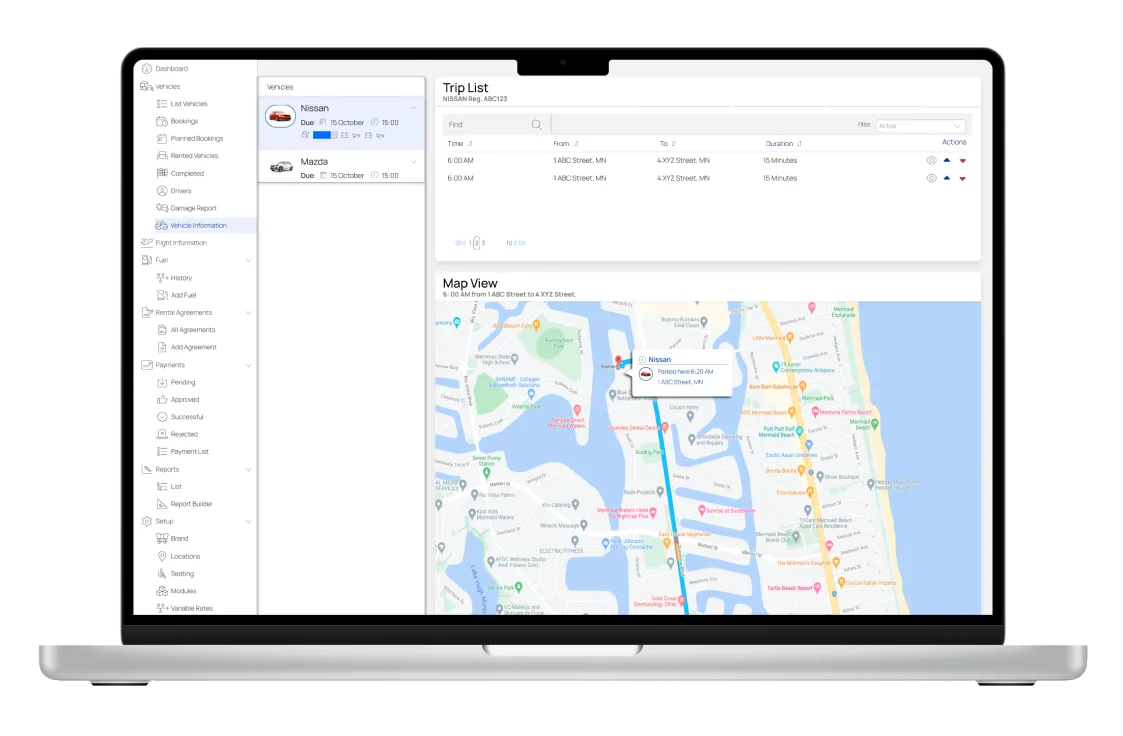The image size is (1123, 736).
Task: Open the Vehicles menu in sidebar
Action: pos(160,87)
